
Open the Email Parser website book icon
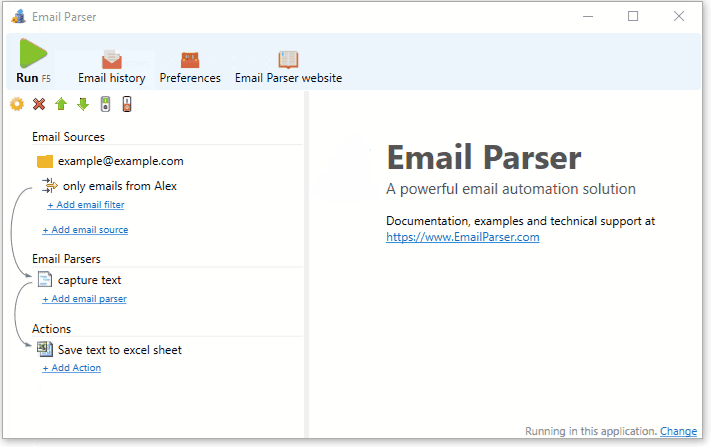tap(288, 59)
